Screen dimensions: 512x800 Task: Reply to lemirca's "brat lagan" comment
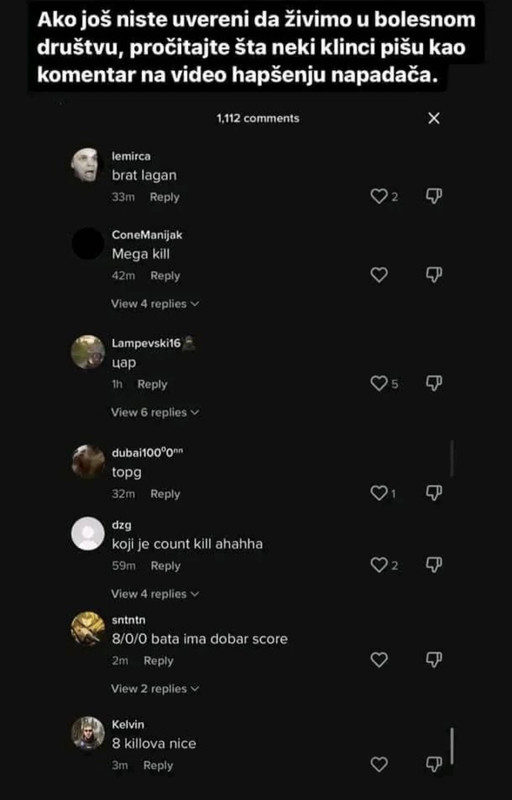pos(164,197)
